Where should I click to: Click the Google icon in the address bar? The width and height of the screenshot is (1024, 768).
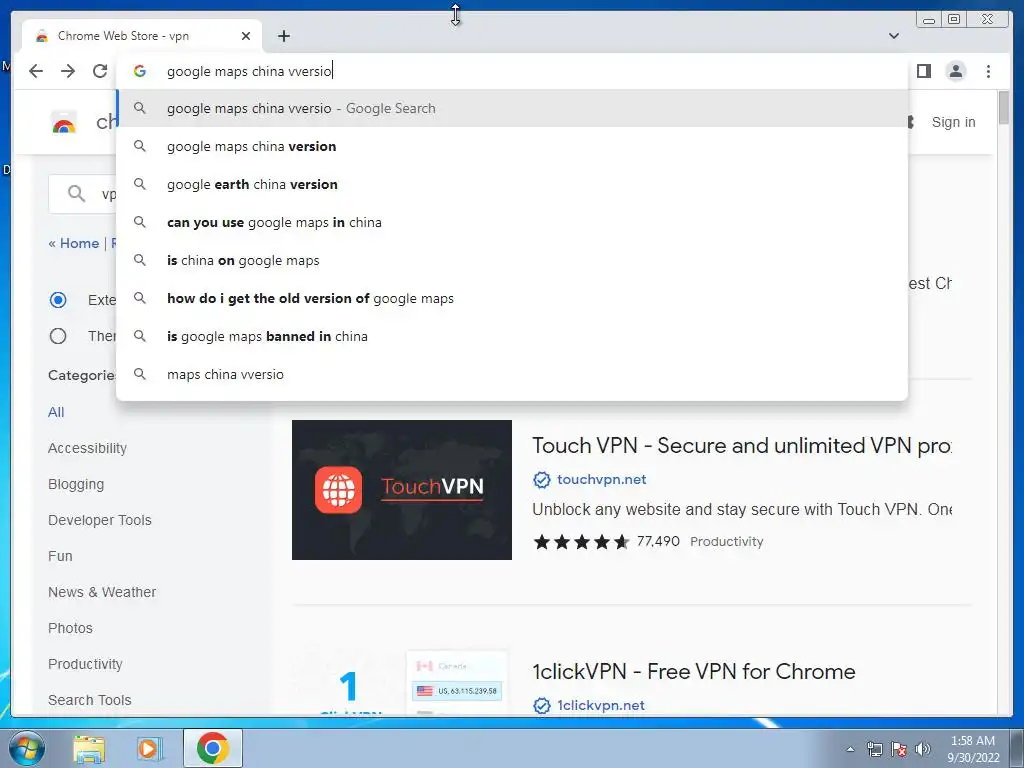(140, 71)
